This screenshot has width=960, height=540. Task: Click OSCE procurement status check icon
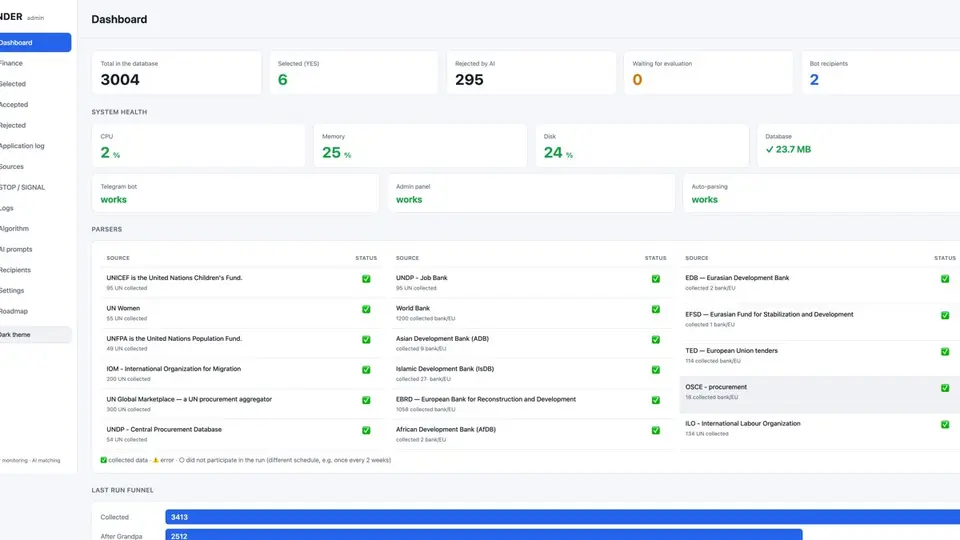(x=945, y=388)
